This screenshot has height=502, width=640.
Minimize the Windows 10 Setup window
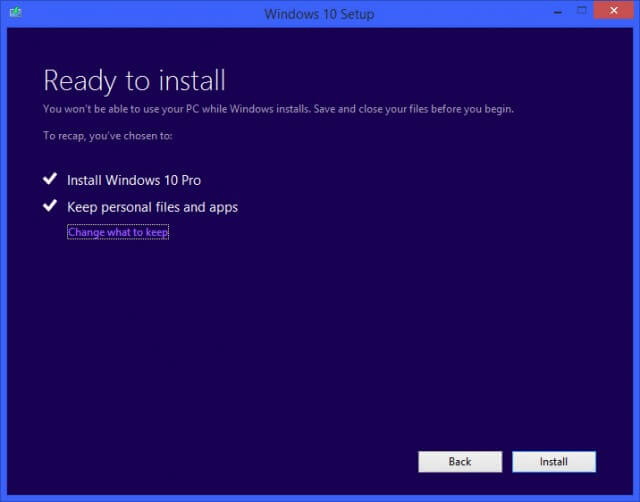point(558,12)
